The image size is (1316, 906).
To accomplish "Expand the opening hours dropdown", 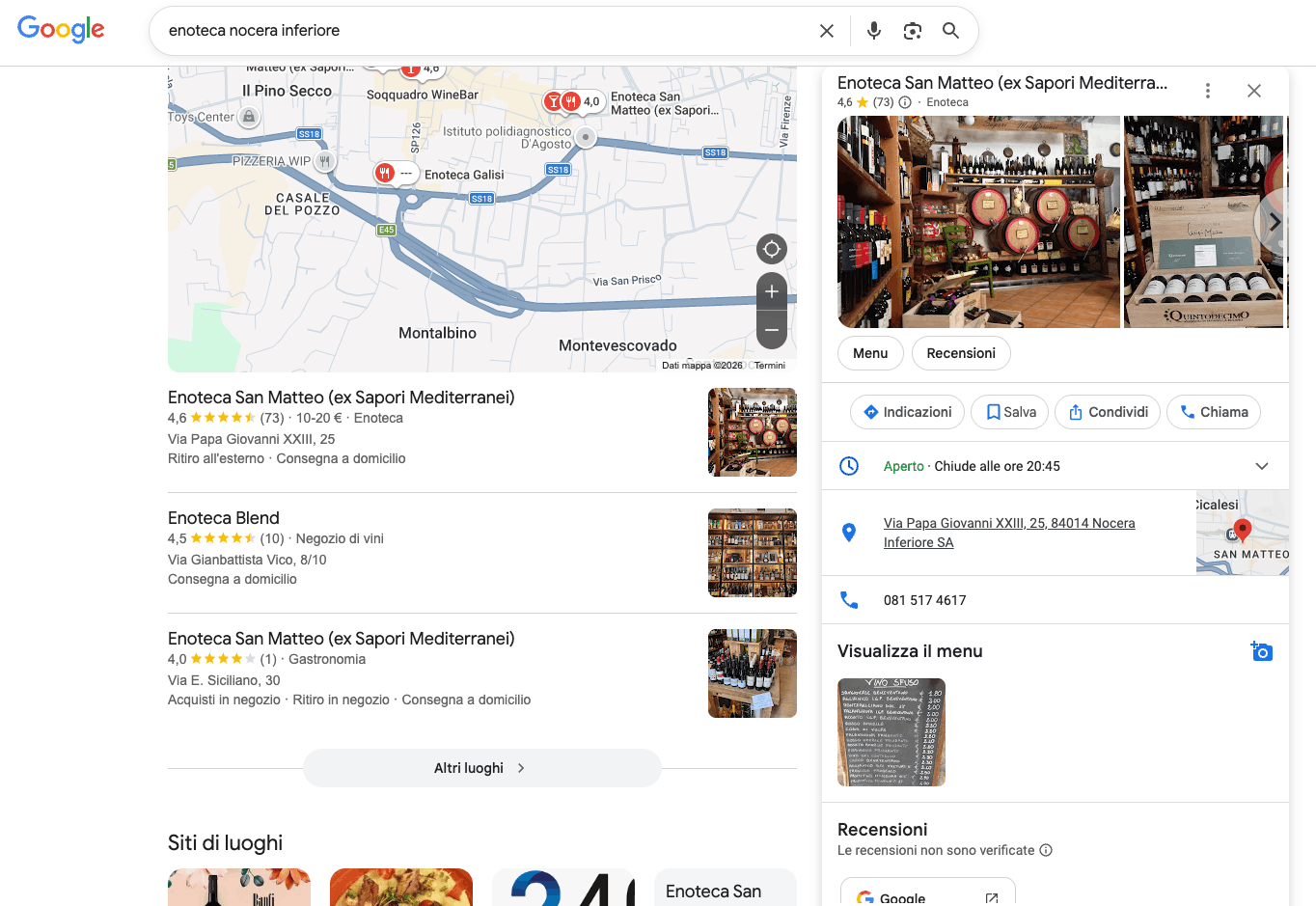I will point(1261,466).
